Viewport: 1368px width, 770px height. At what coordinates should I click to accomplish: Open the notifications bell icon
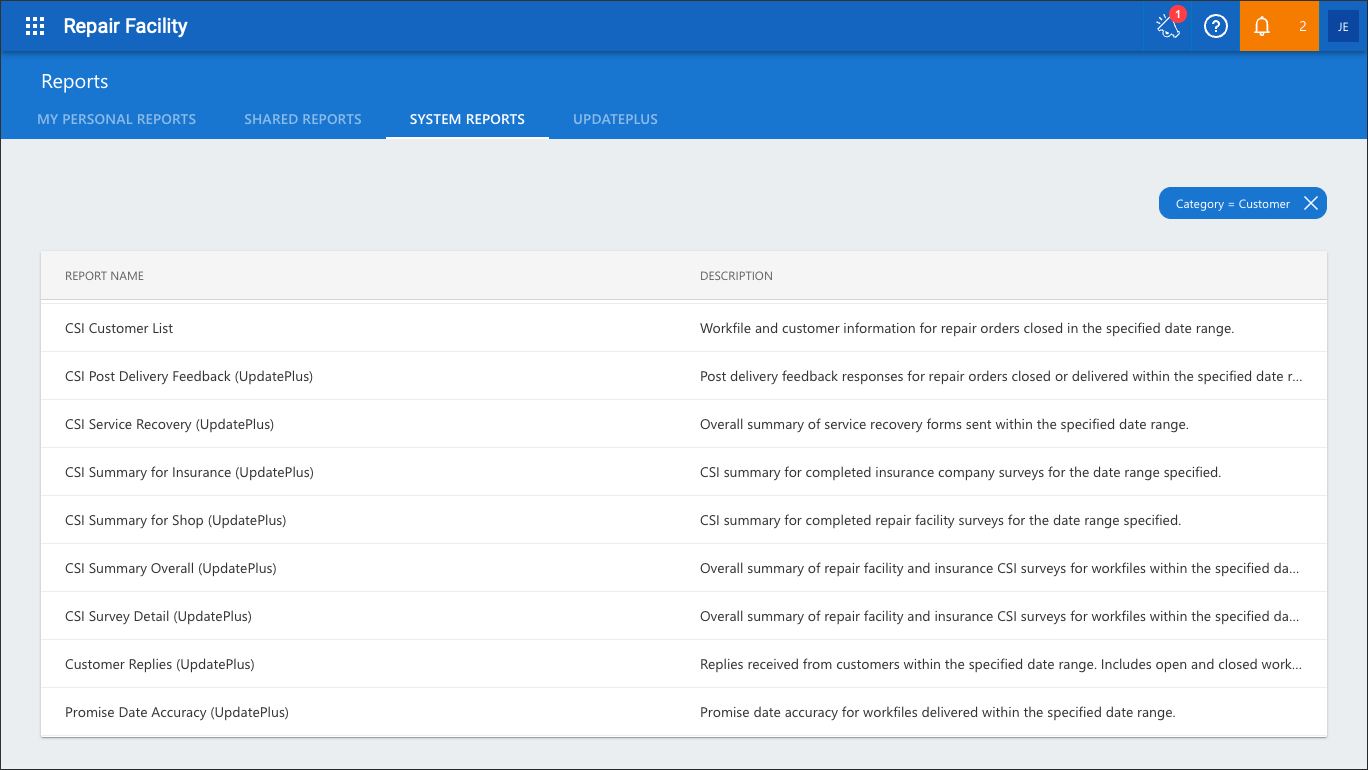tap(1262, 26)
